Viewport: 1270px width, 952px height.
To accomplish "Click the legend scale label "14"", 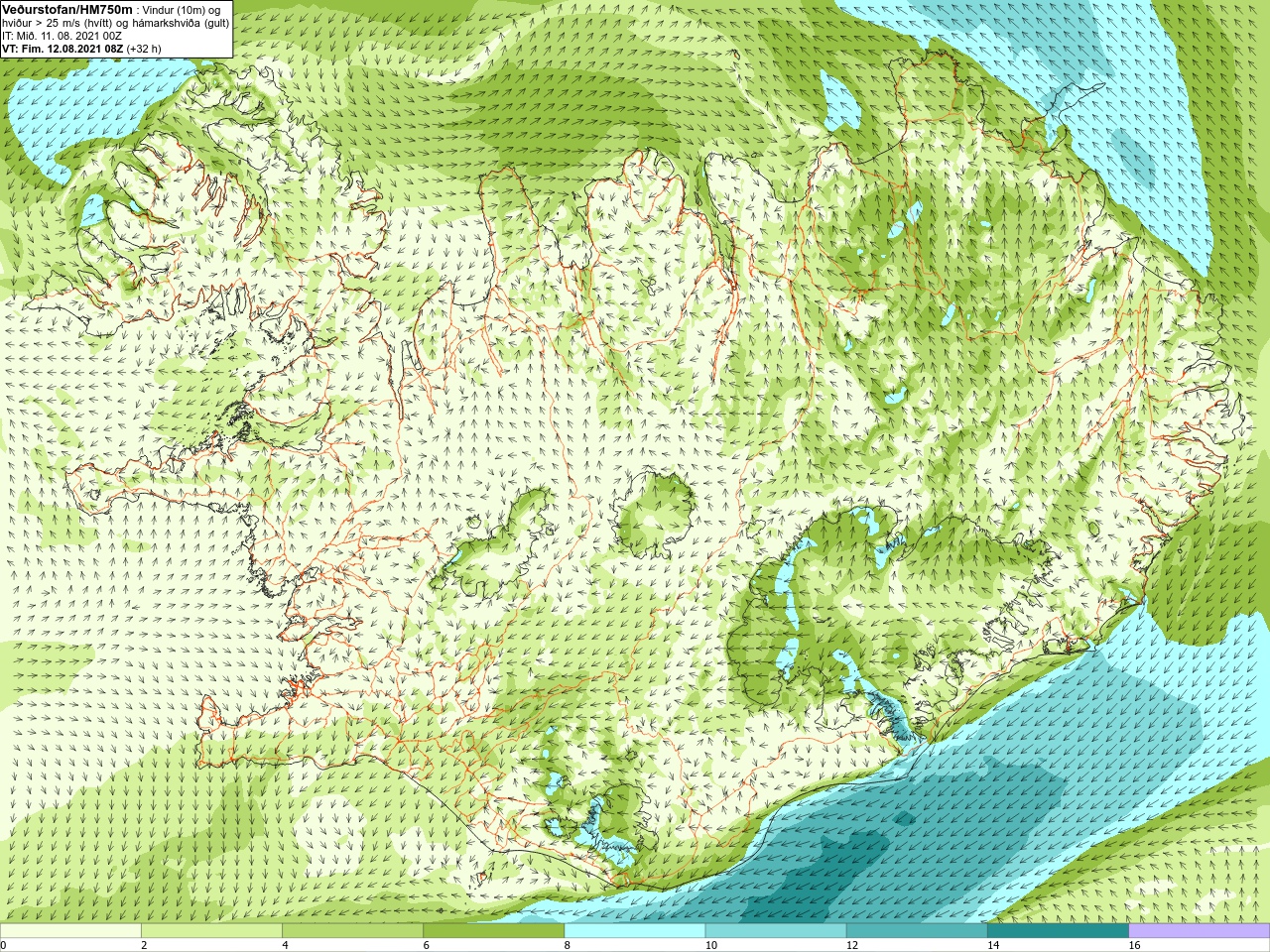I will 993,945.
